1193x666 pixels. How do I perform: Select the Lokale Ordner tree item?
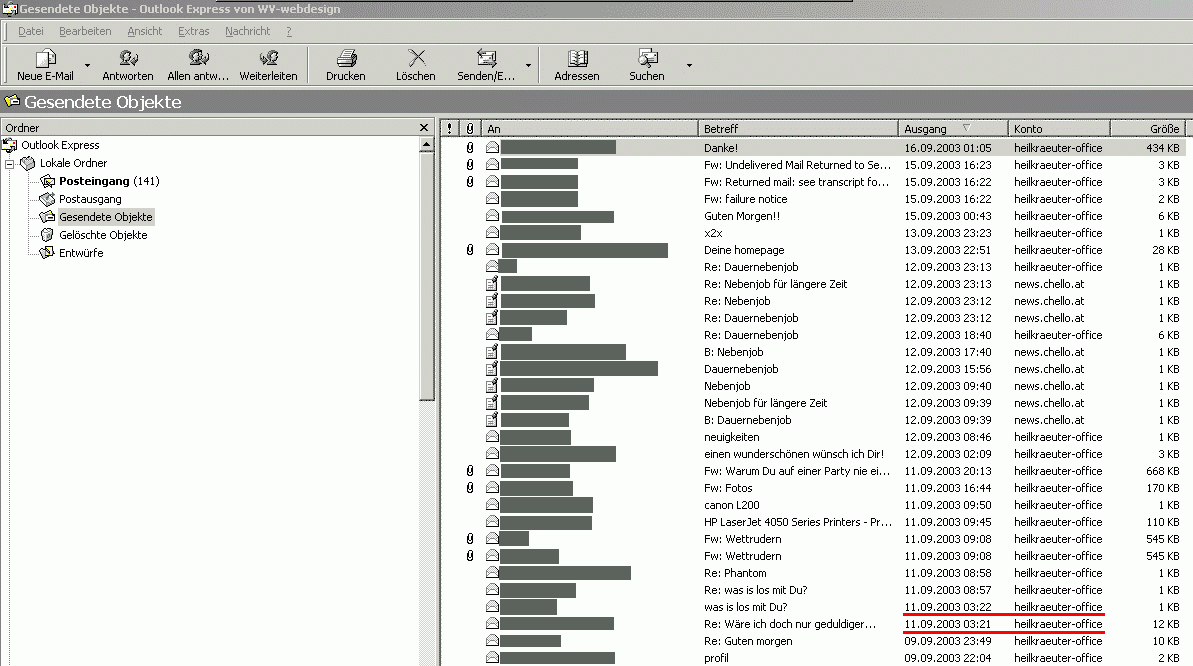click(x=73, y=163)
